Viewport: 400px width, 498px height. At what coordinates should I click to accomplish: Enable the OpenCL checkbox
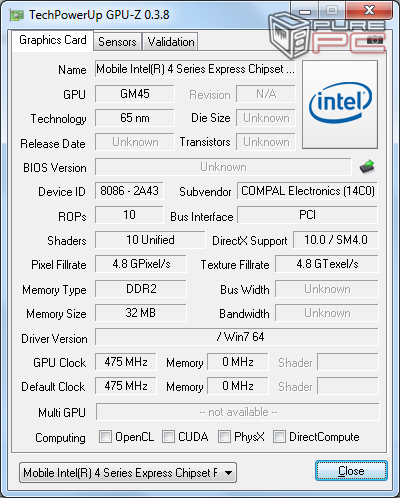105,436
